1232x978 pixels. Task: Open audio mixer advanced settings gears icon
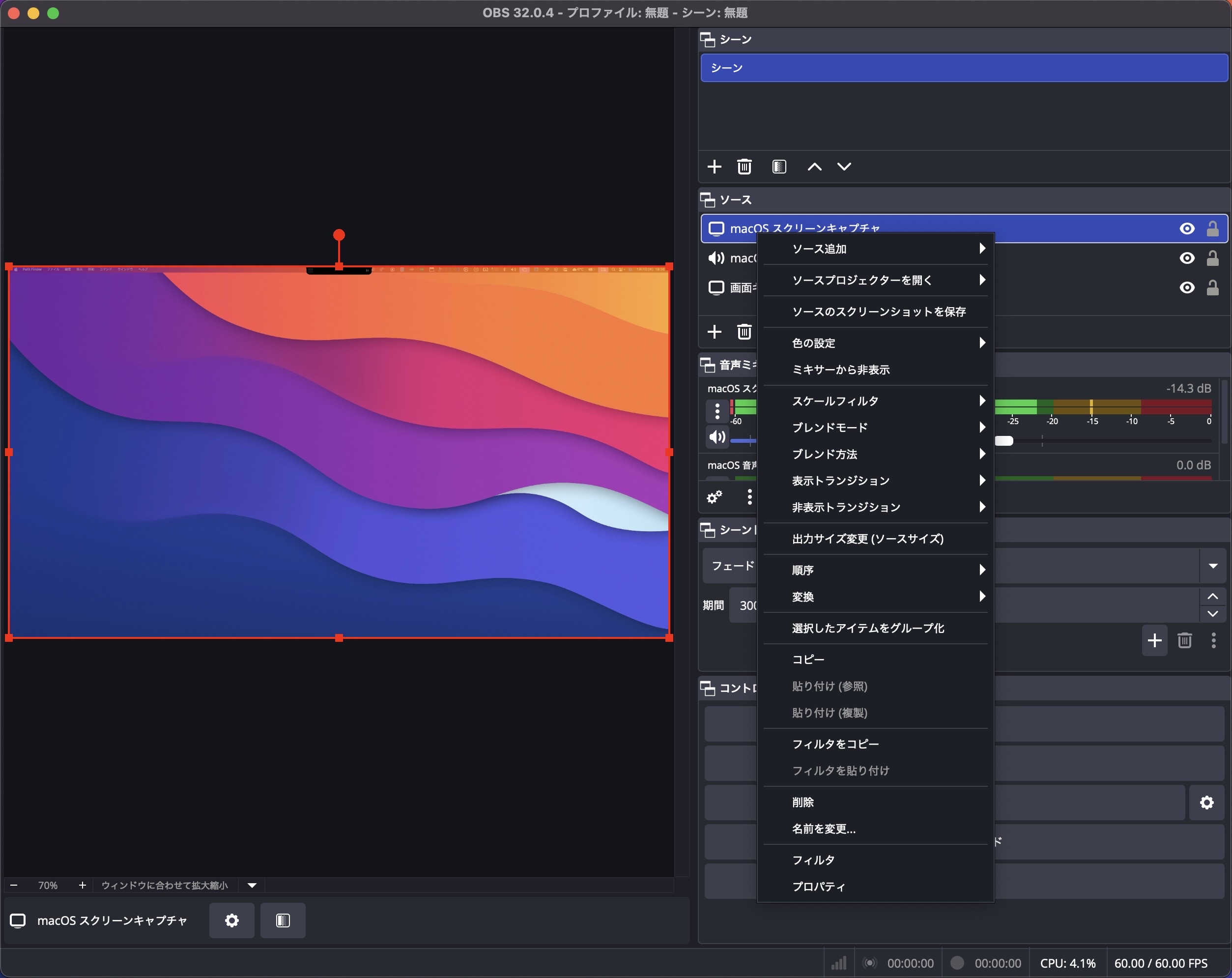pyautogui.click(x=715, y=497)
